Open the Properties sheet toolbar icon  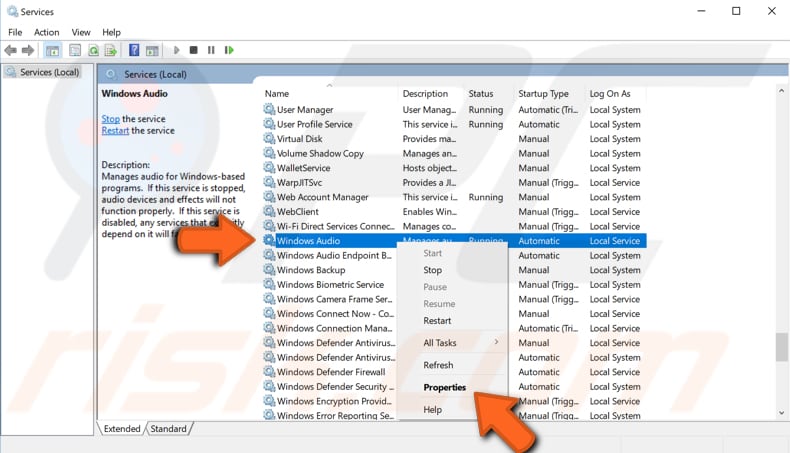75,50
